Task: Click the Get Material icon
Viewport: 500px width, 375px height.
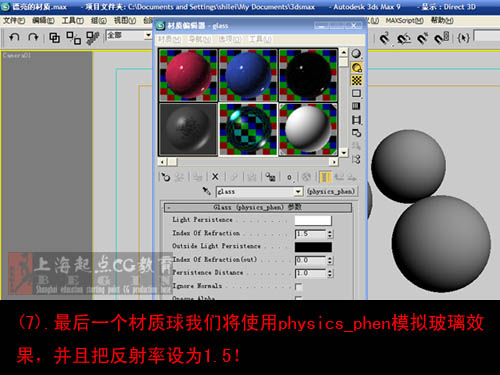Action: click(165, 177)
